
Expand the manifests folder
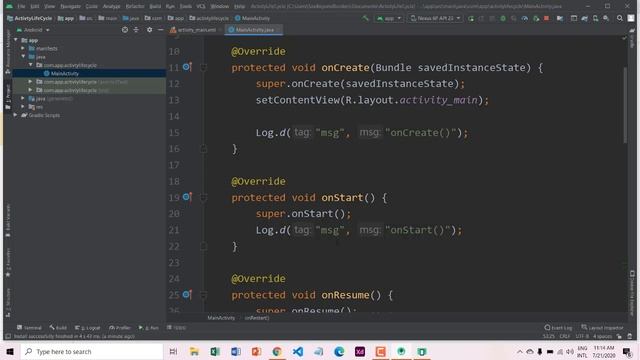coord(23,48)
